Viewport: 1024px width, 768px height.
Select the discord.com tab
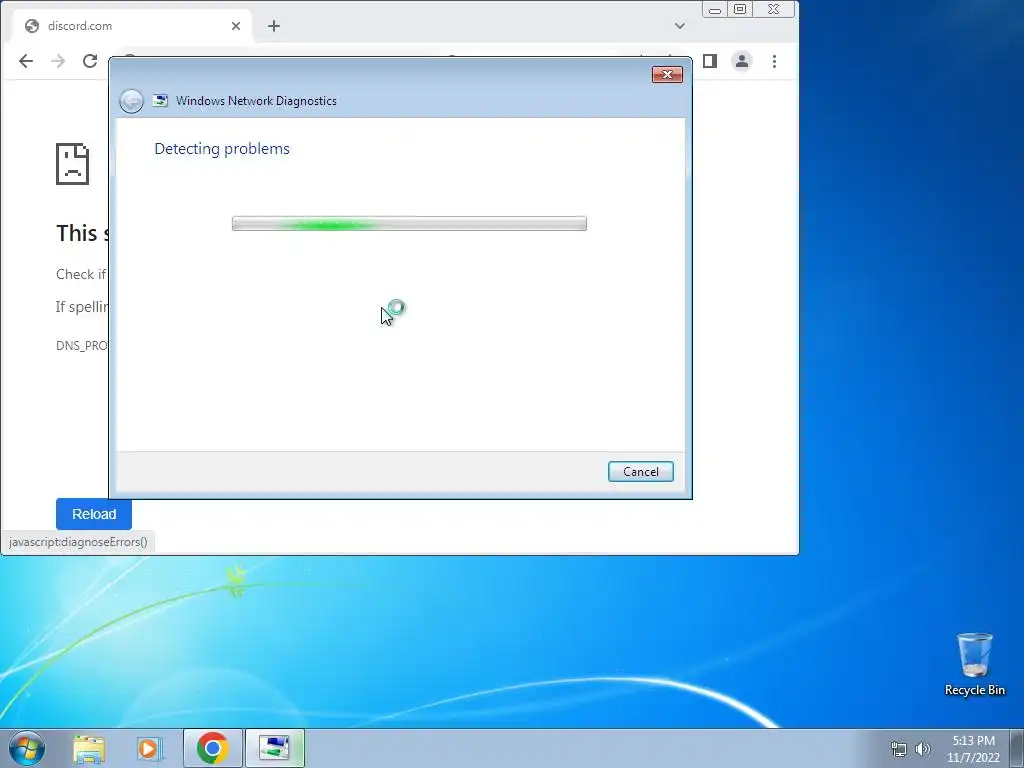tap(133, 26)
